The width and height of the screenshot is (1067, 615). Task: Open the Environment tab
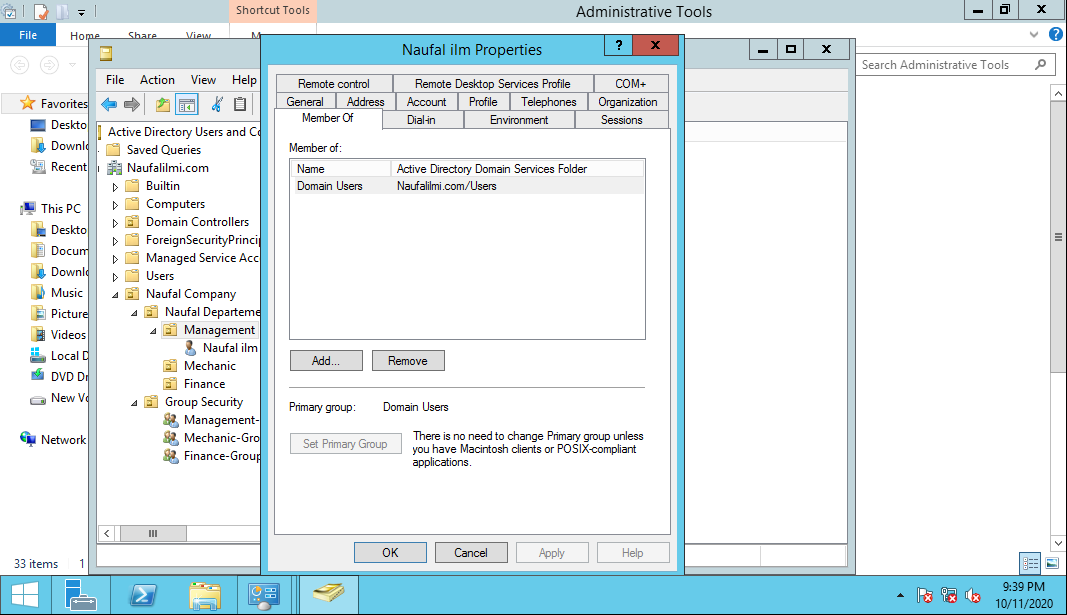point(519,120)
